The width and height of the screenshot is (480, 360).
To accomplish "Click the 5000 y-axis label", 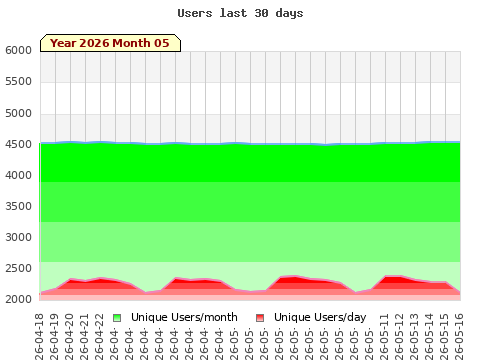I will [18, 113].
